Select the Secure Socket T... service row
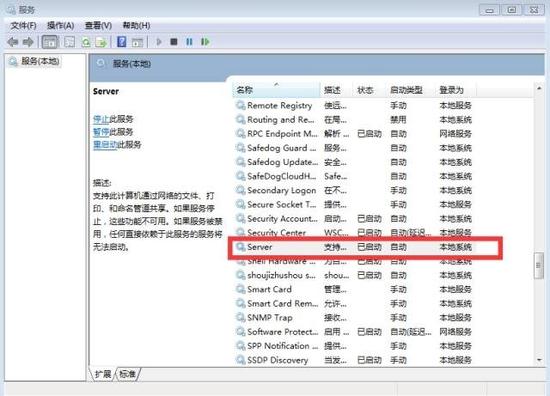 354,204
